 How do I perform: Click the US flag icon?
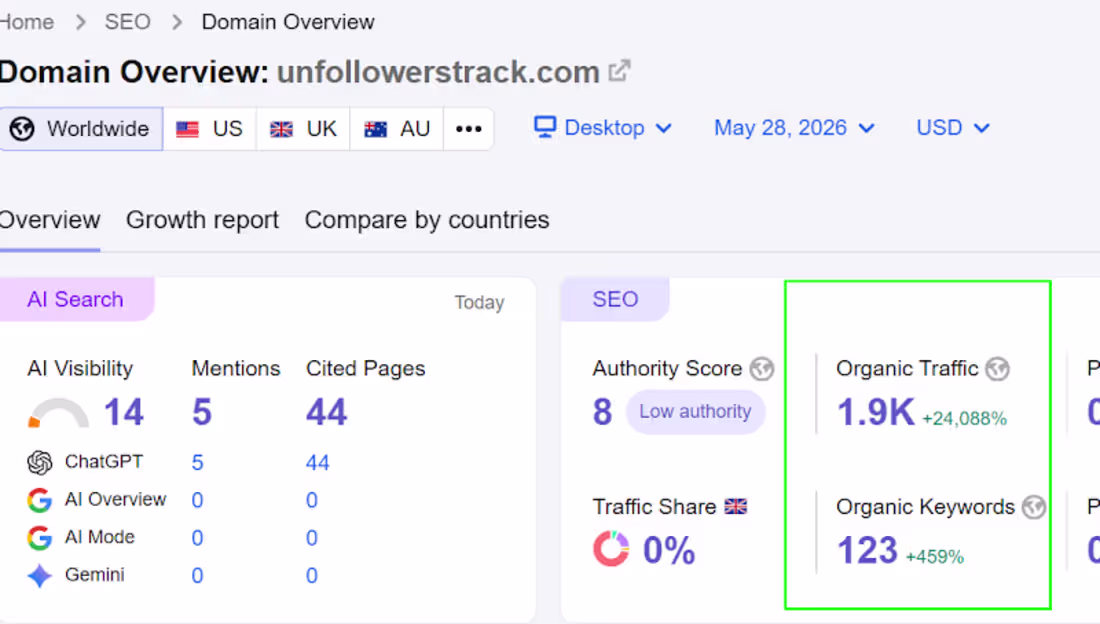pyautogui.click(x=187, y=129)
